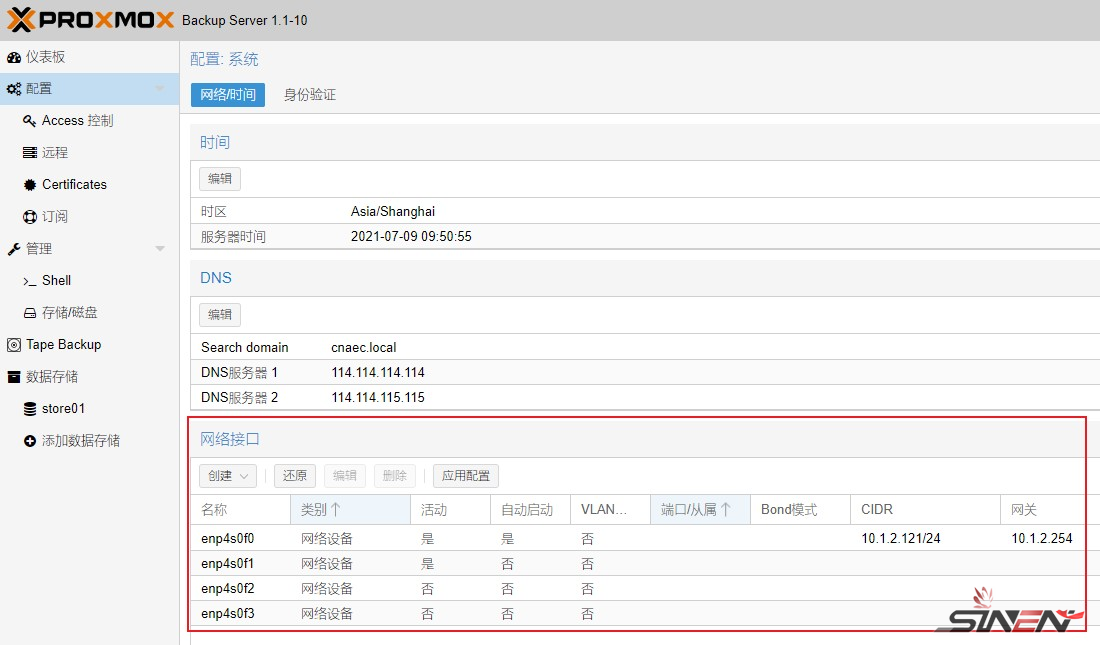
Task: Sort by the 类别 column header
Action: tap(350, 510)
